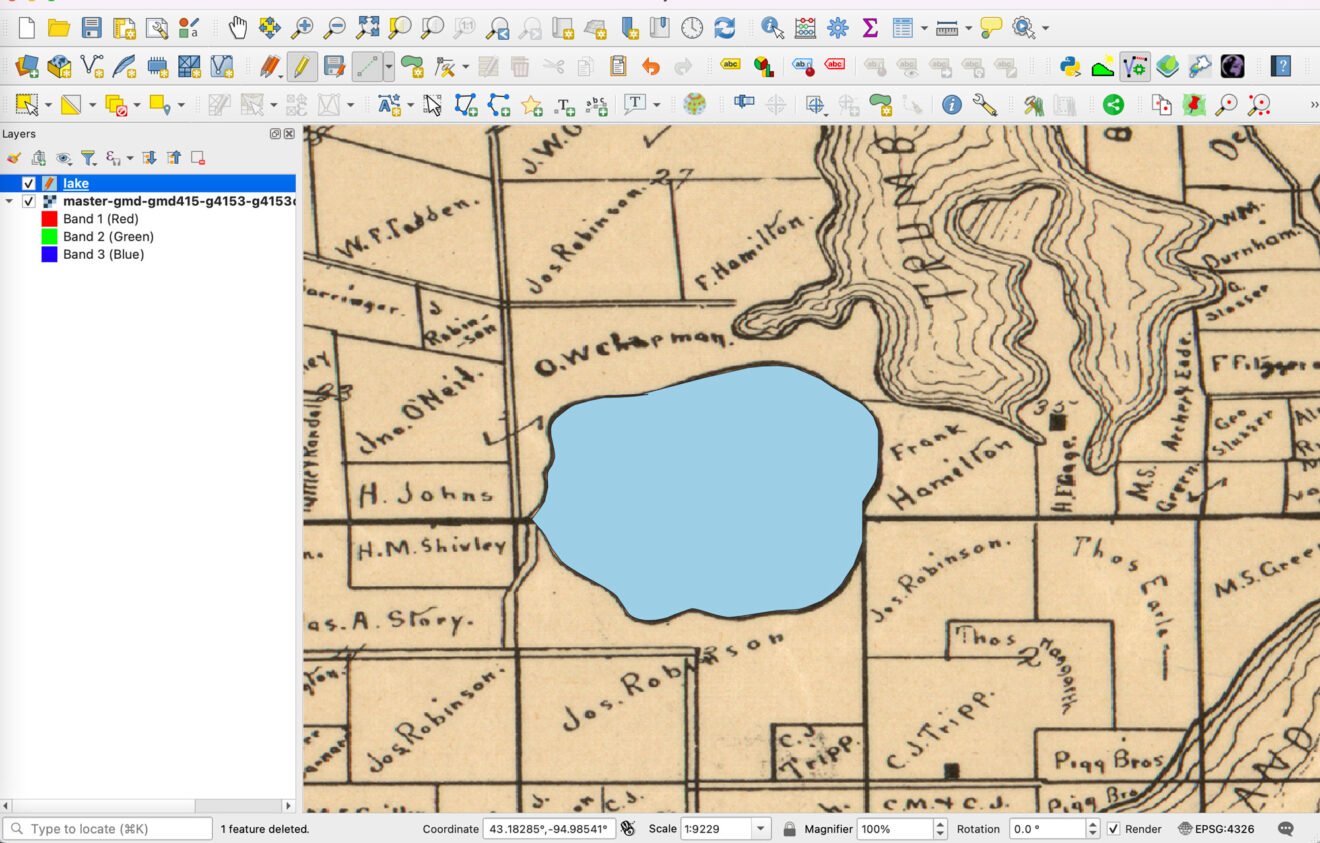Click the Band 1 Red color swatch
The height and width of the screenshot is (843, 1320).
click(50, 218)
